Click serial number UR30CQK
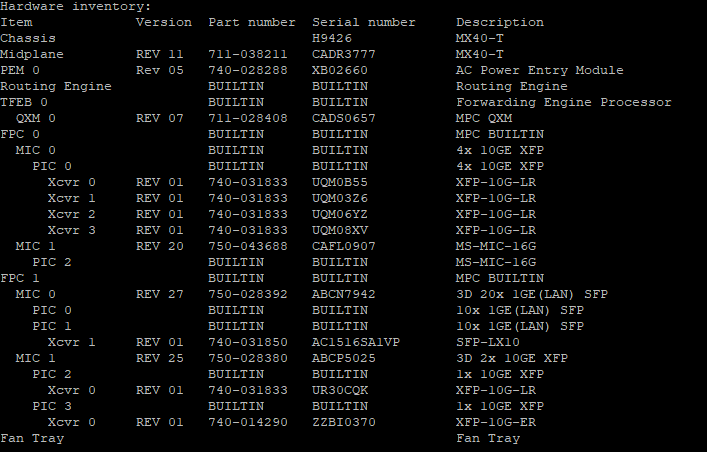This screenshot has width=707, height=452. click(x=340, y=390)
